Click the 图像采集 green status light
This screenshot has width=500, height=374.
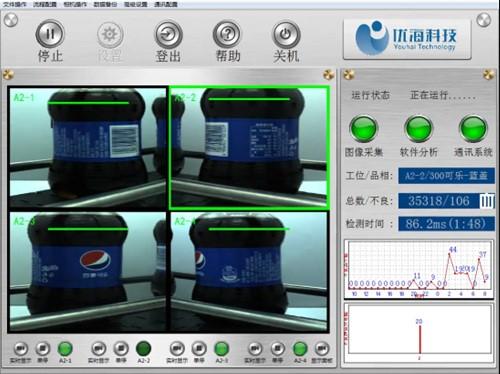363,128
